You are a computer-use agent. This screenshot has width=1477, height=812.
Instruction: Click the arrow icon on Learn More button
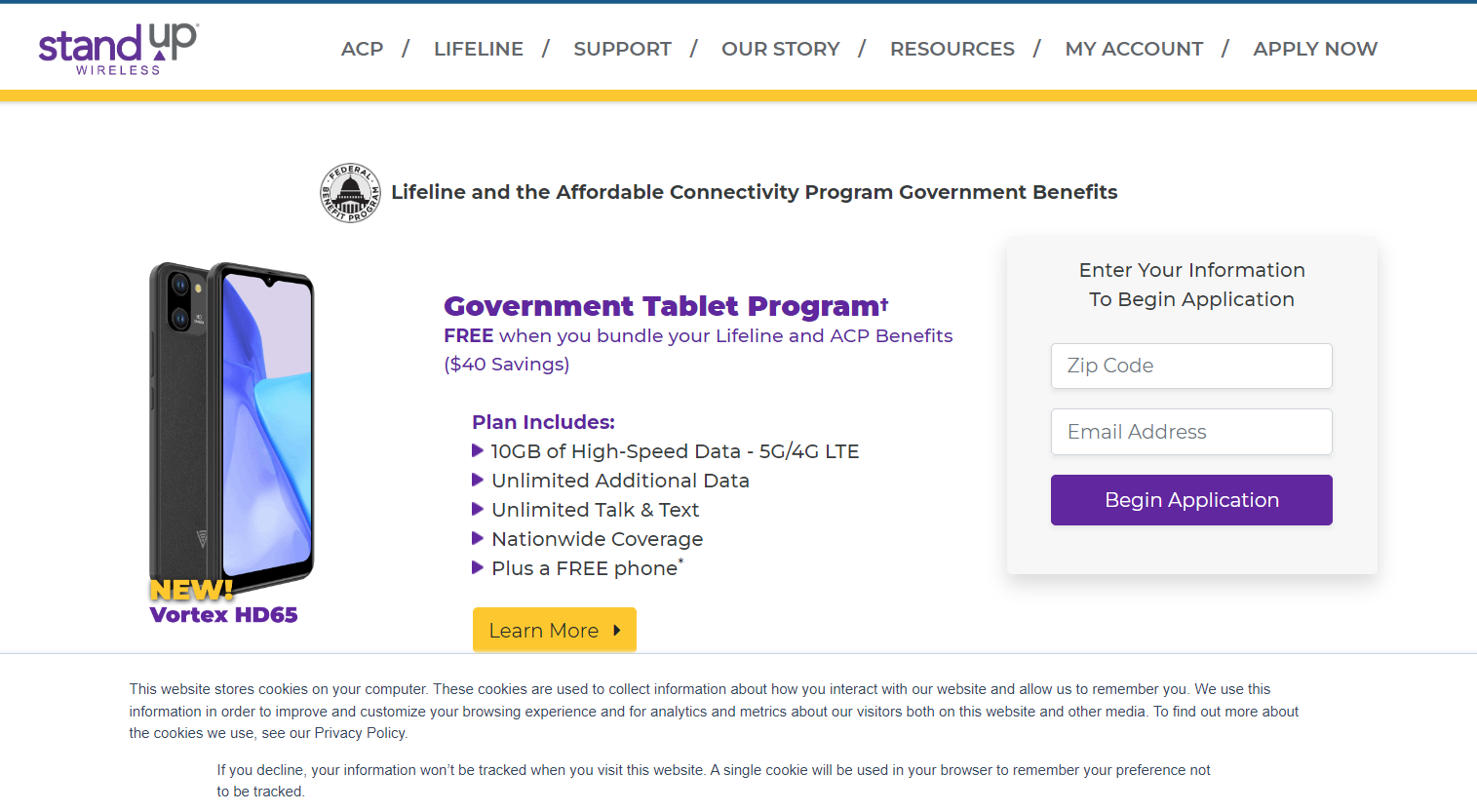[x=617, y=631]
